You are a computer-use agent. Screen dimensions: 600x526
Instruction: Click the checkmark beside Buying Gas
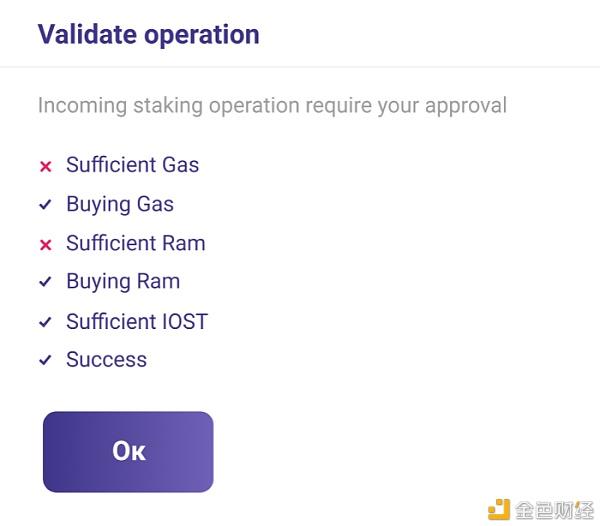[x=45, y=205]
